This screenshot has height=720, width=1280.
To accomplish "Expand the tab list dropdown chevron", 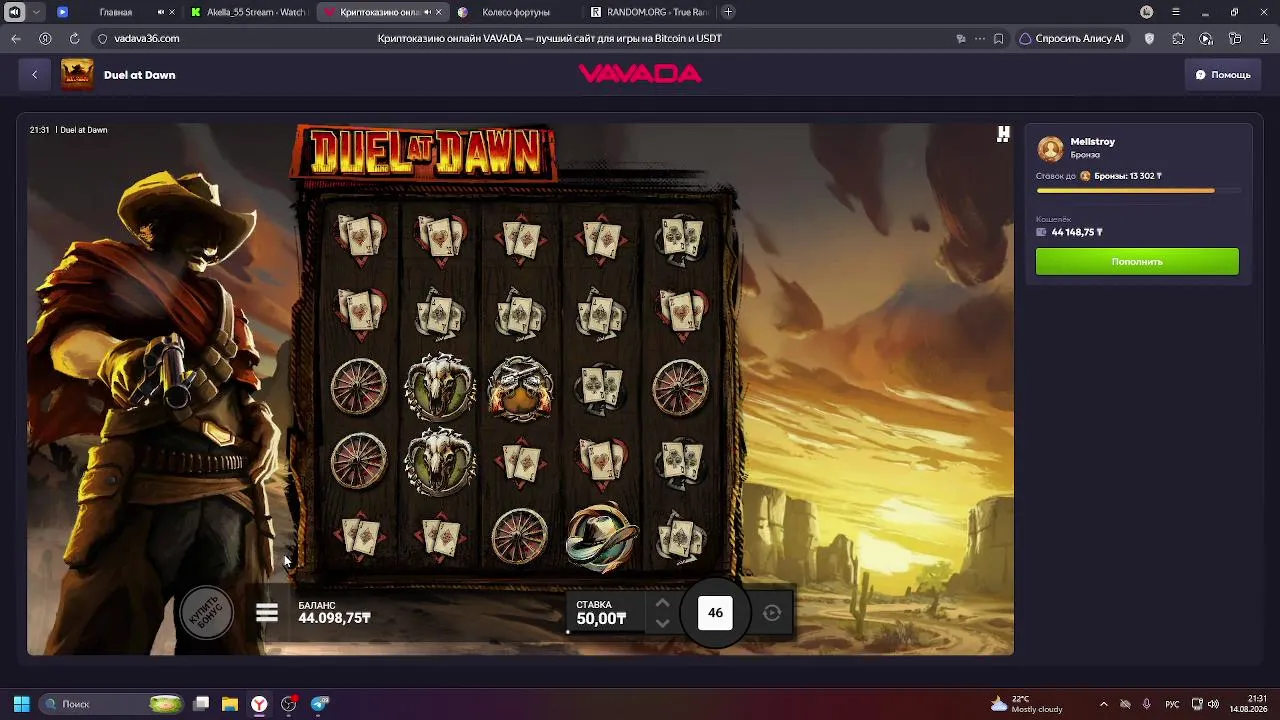I will 37,12.
